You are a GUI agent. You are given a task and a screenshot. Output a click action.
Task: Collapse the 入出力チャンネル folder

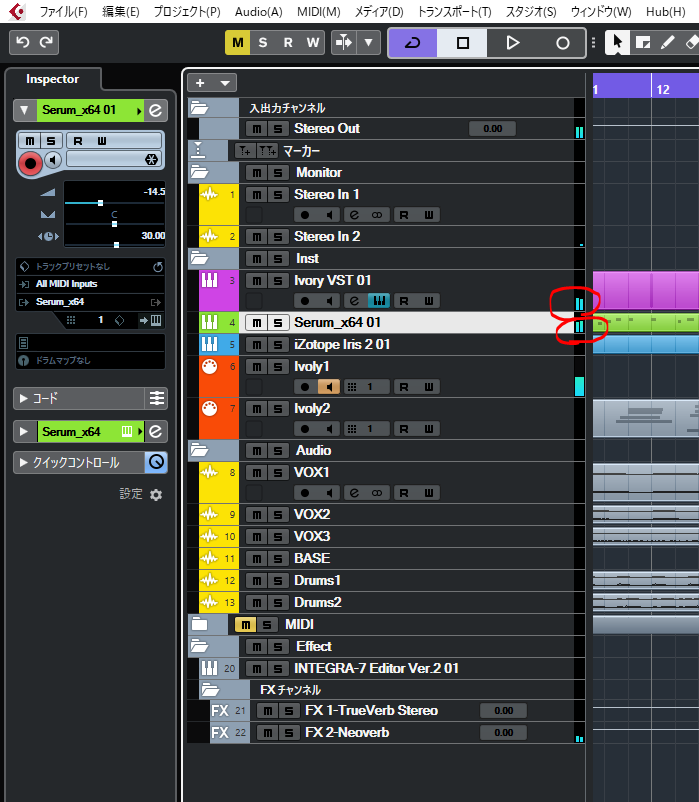199,108
